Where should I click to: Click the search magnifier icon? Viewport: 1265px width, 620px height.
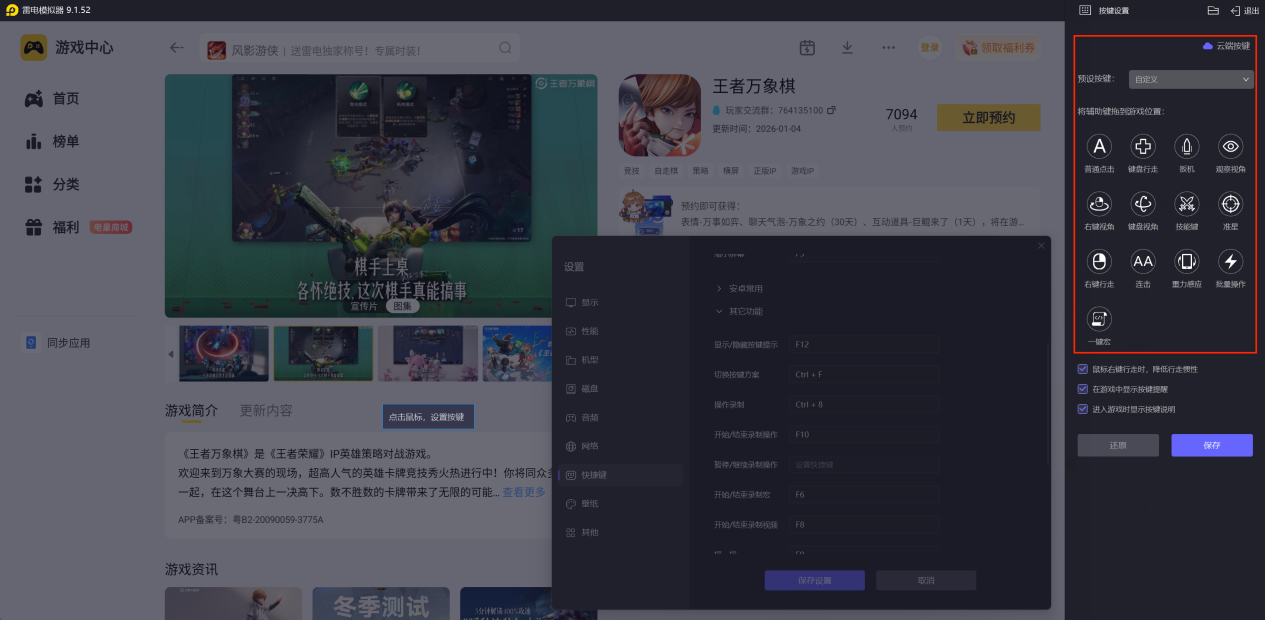[505, 48]
